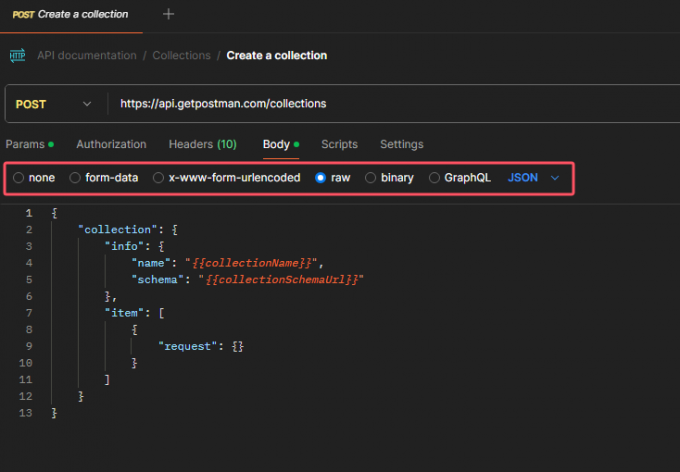
Task: Click the "name" key on line 4
Action: click(x=150, y=263)
